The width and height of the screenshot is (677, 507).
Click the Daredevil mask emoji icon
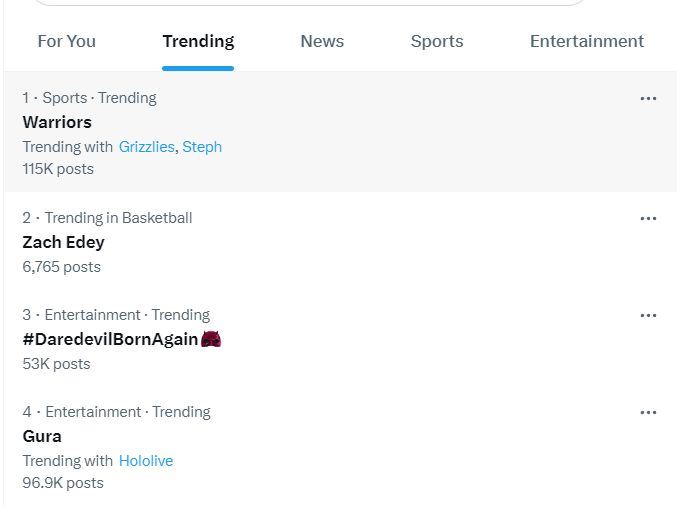211,339
